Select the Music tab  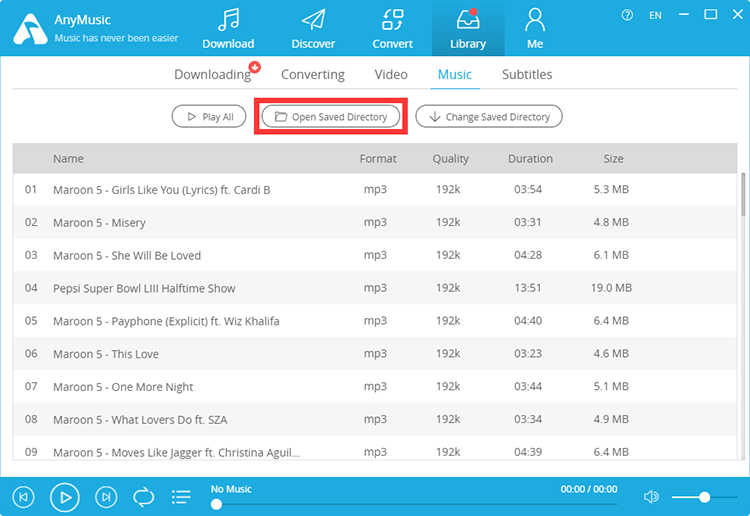pos(455,75)
